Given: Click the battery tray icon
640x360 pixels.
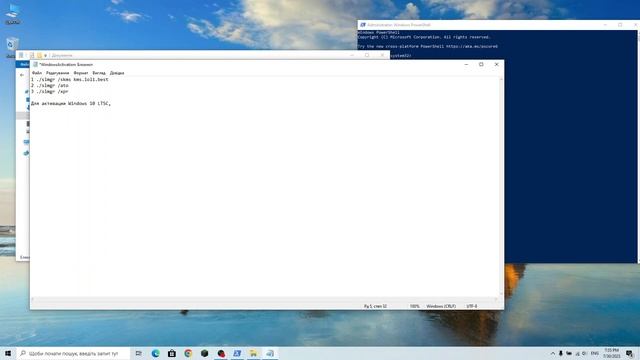Looking at the screenshot, I should pos(569,353).
